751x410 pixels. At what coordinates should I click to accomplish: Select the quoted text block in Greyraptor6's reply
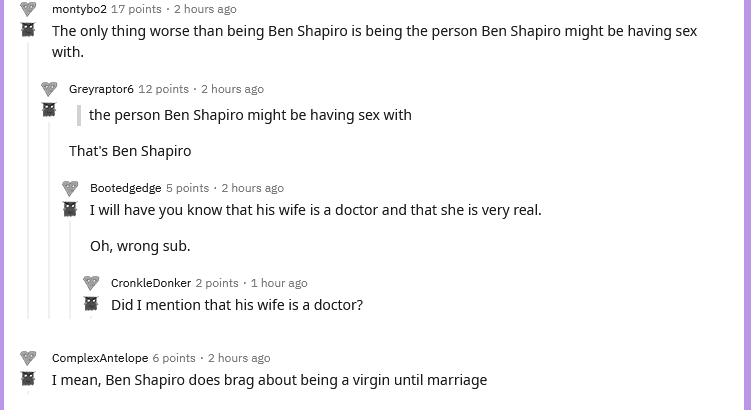(245, 115)
